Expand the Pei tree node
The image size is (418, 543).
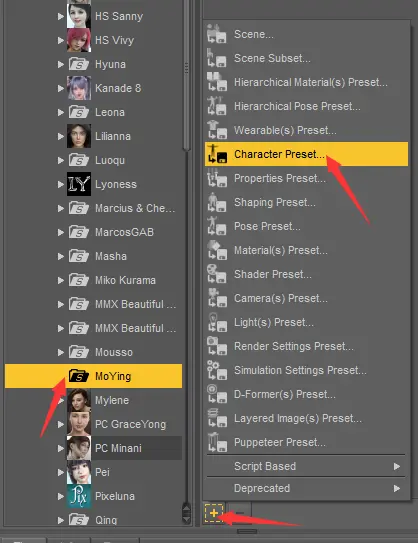point(61,472)
